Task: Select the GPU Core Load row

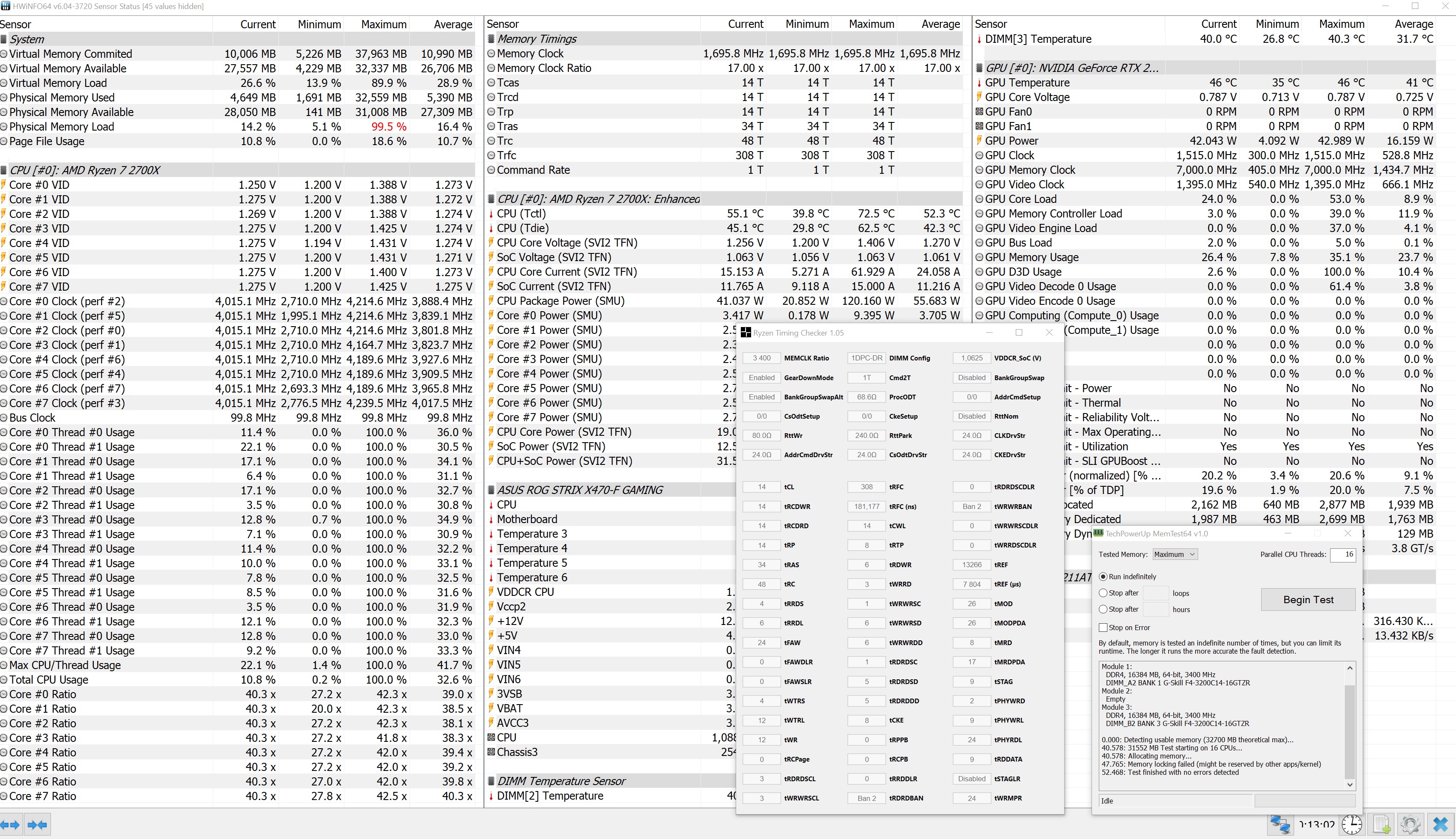Action: tap(1205, 199)
